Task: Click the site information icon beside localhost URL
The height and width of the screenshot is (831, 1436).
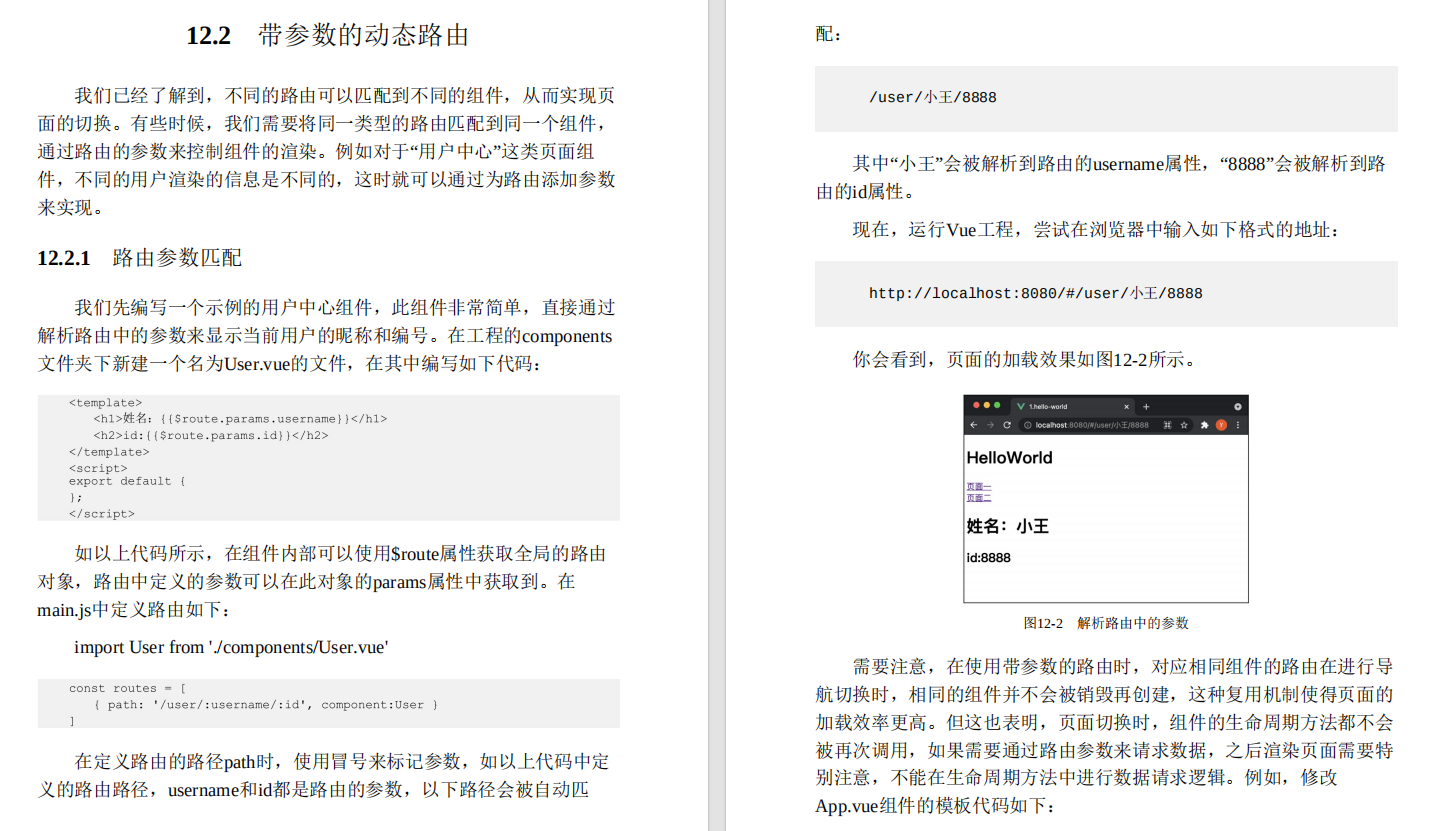Action: click(x=1027, y=425)
